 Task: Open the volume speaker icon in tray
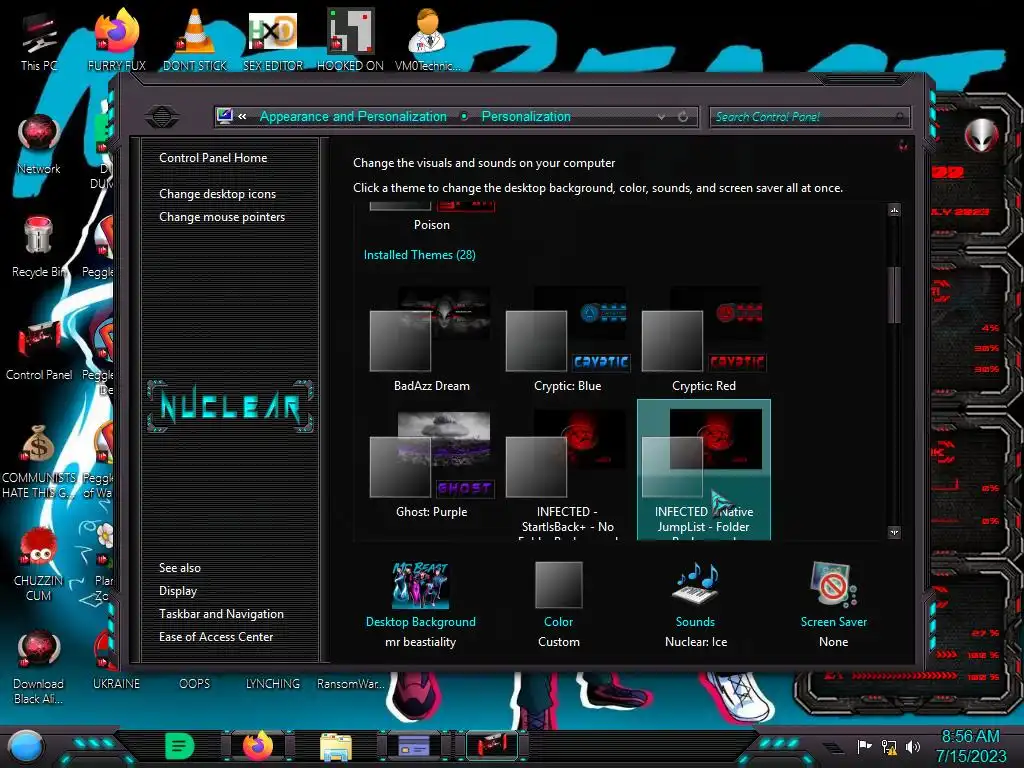913,746
